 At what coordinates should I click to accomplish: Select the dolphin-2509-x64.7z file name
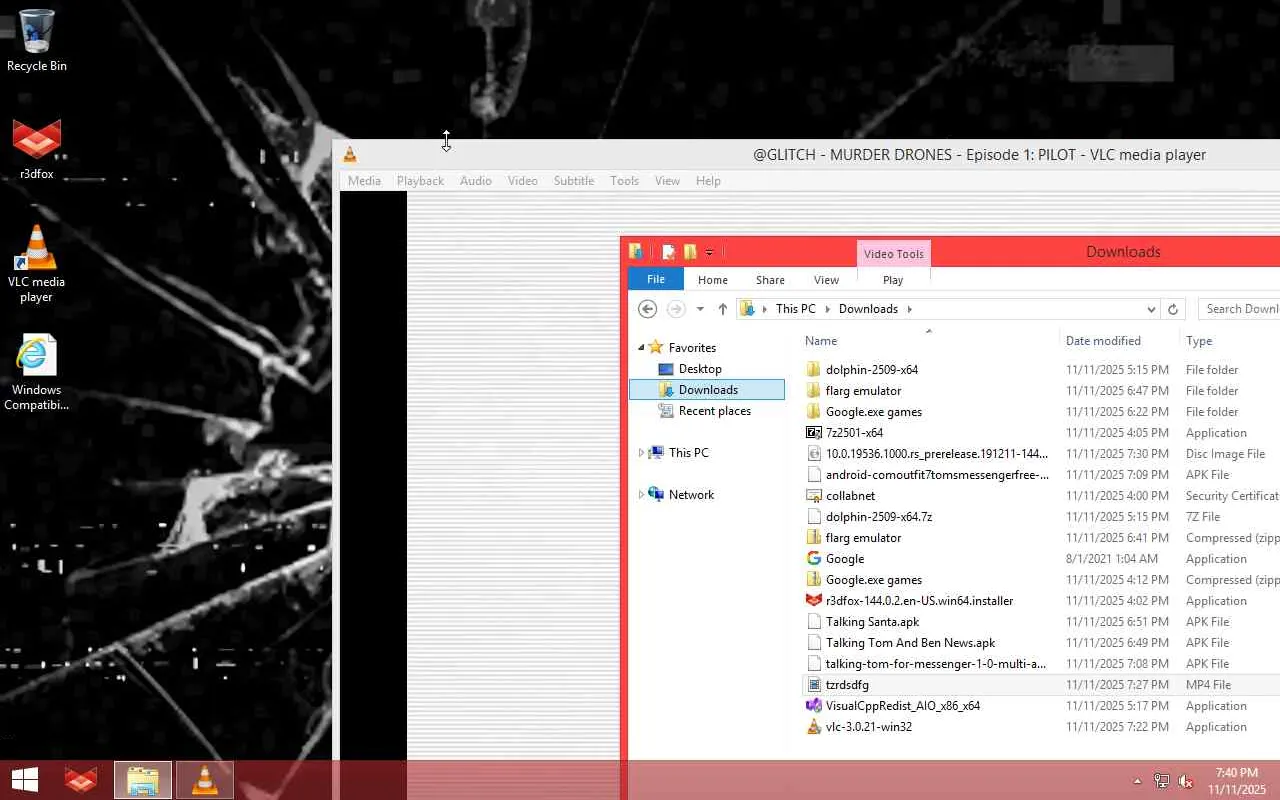pyautogui.click(x=878, y=517)
